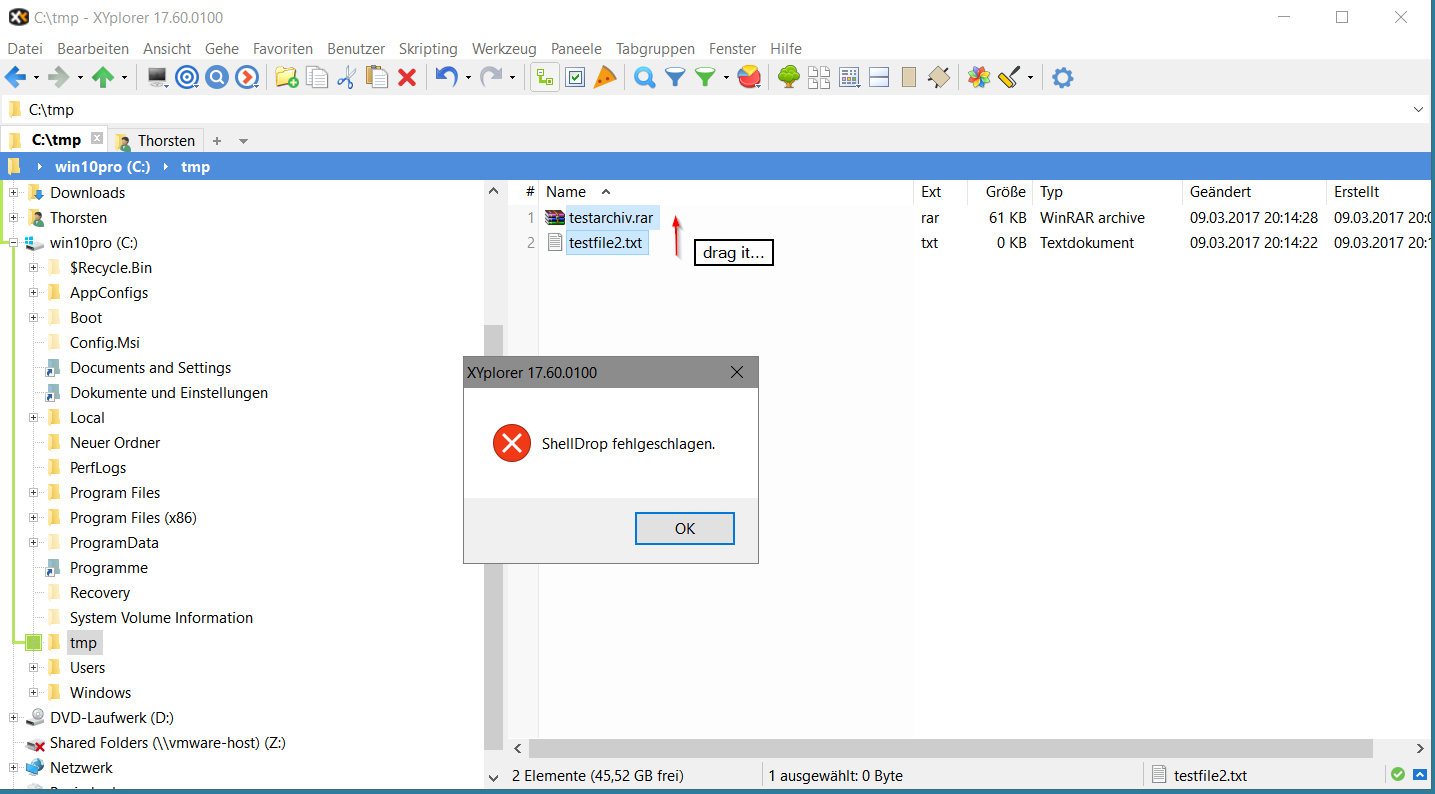Open Color Filters with the flower icon
The height and width of the screenshot is (794, 1435).
pyautogui.click(x=977, y=77)
